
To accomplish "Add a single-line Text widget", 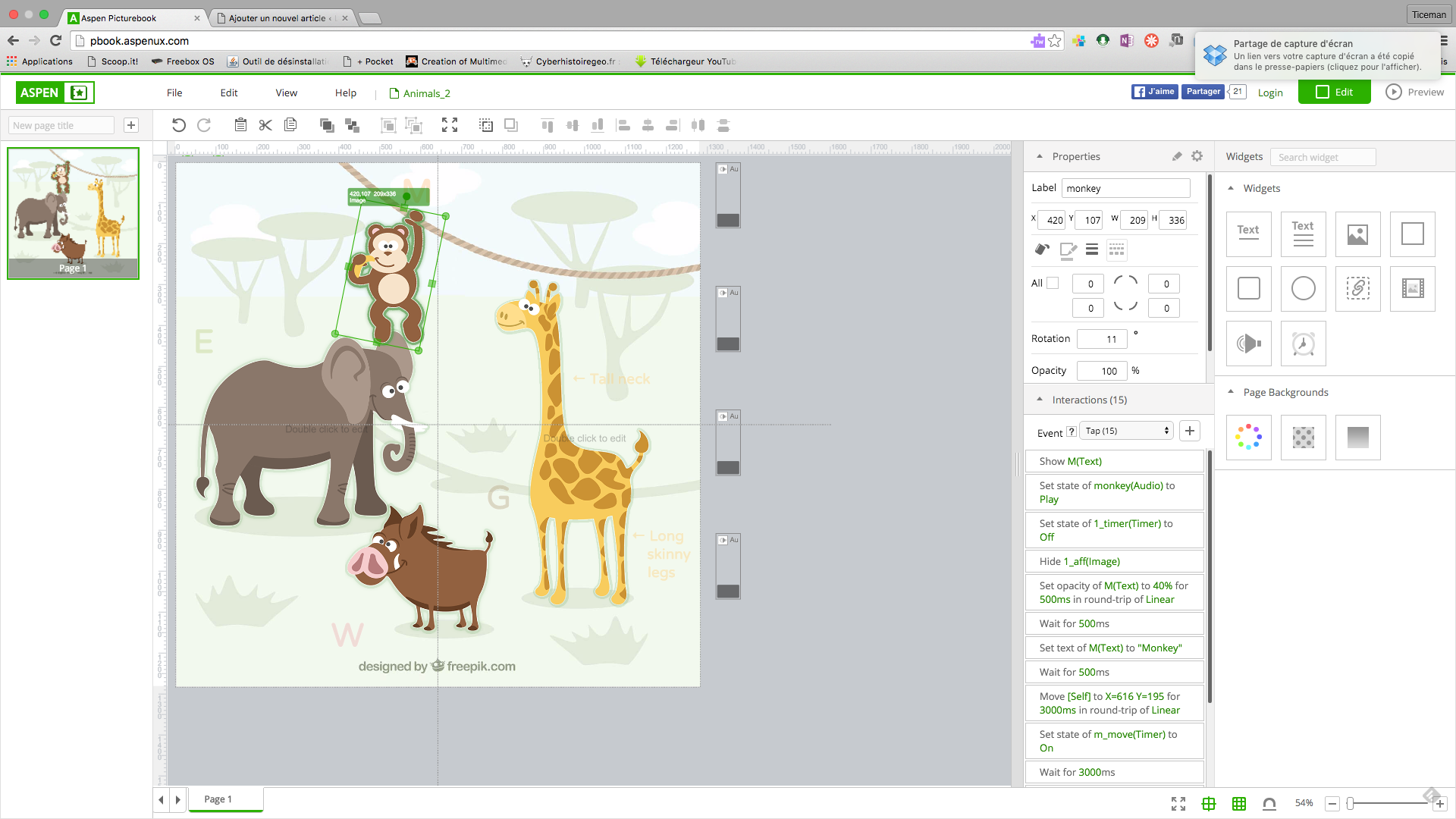I will click(1248, 234).
